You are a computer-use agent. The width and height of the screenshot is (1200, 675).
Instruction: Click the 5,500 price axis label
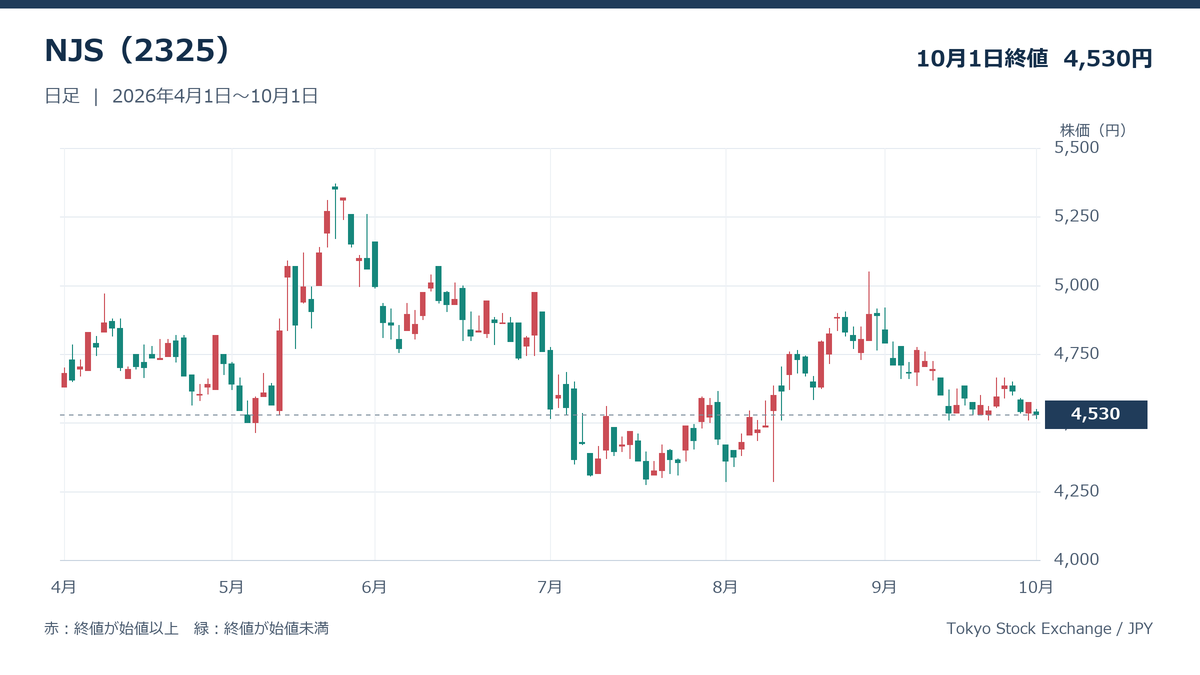(x=1076, y=148)
